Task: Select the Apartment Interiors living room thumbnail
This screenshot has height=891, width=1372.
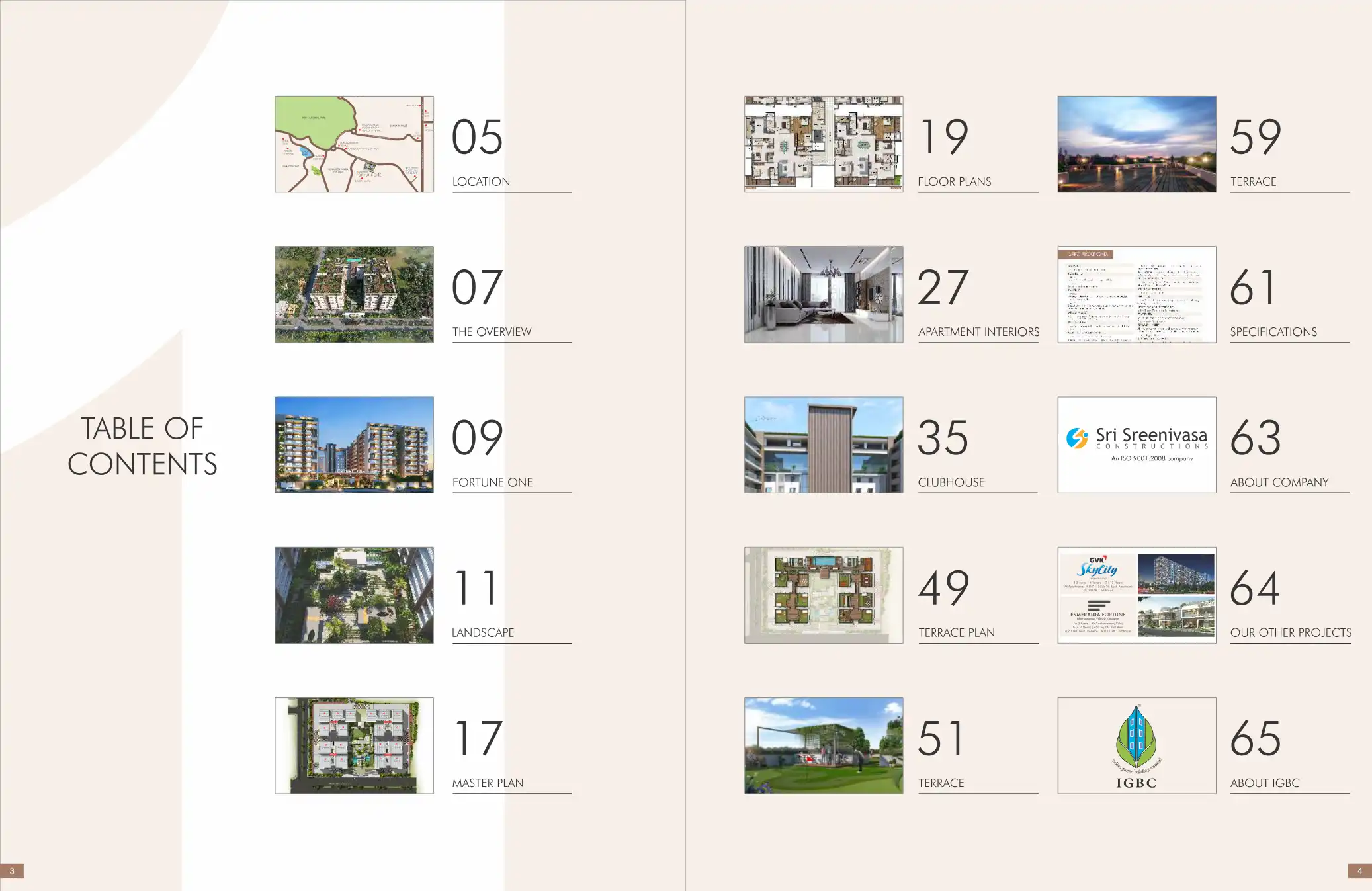Action: (823, 294)
